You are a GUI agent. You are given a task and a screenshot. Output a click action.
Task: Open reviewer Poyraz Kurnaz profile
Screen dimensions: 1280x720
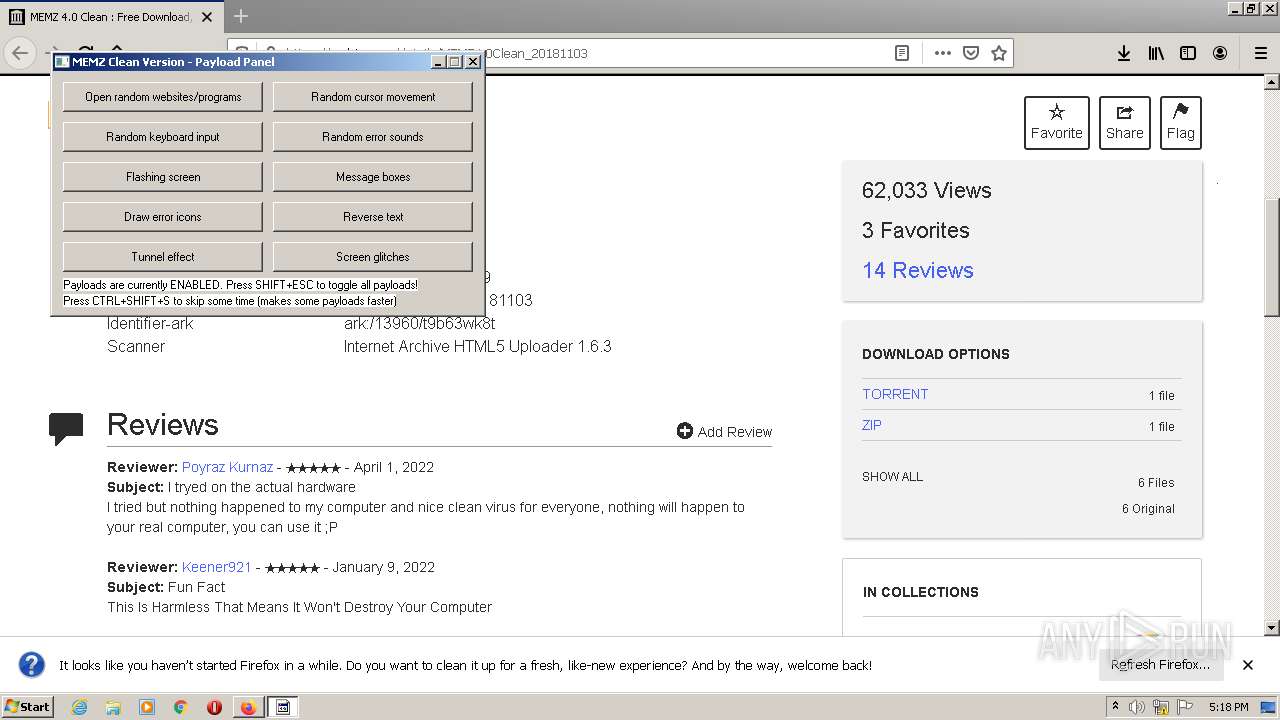tap(227, 467)
